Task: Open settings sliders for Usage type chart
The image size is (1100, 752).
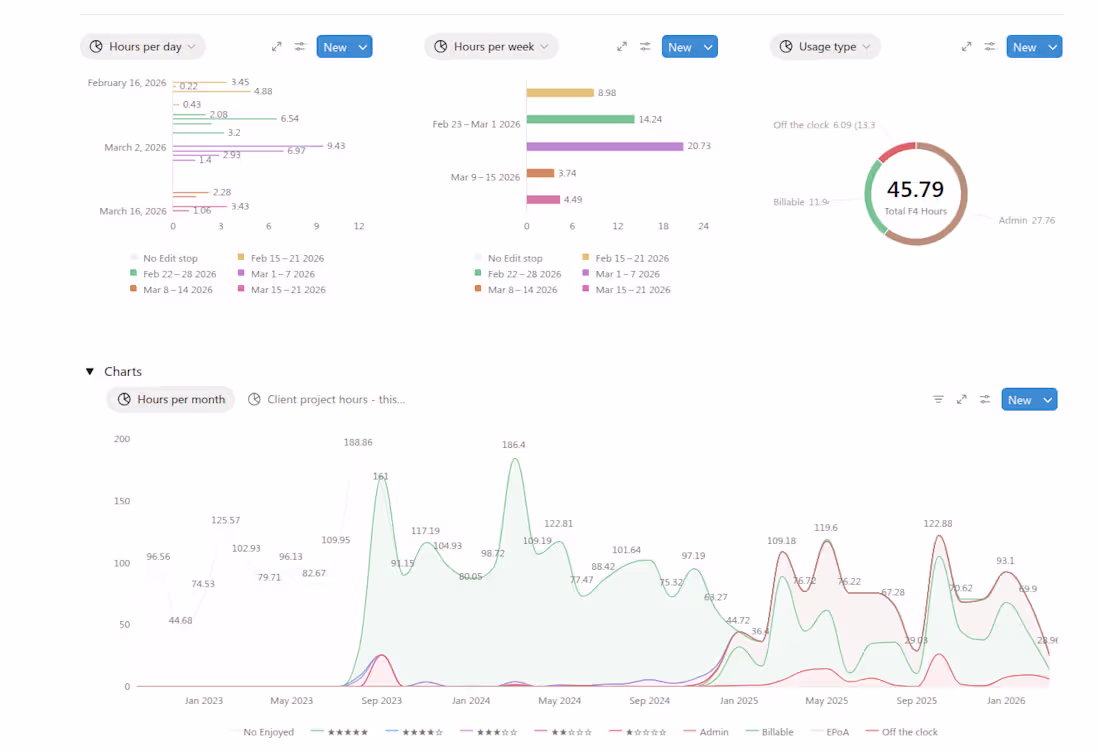Action: point(990,47)
